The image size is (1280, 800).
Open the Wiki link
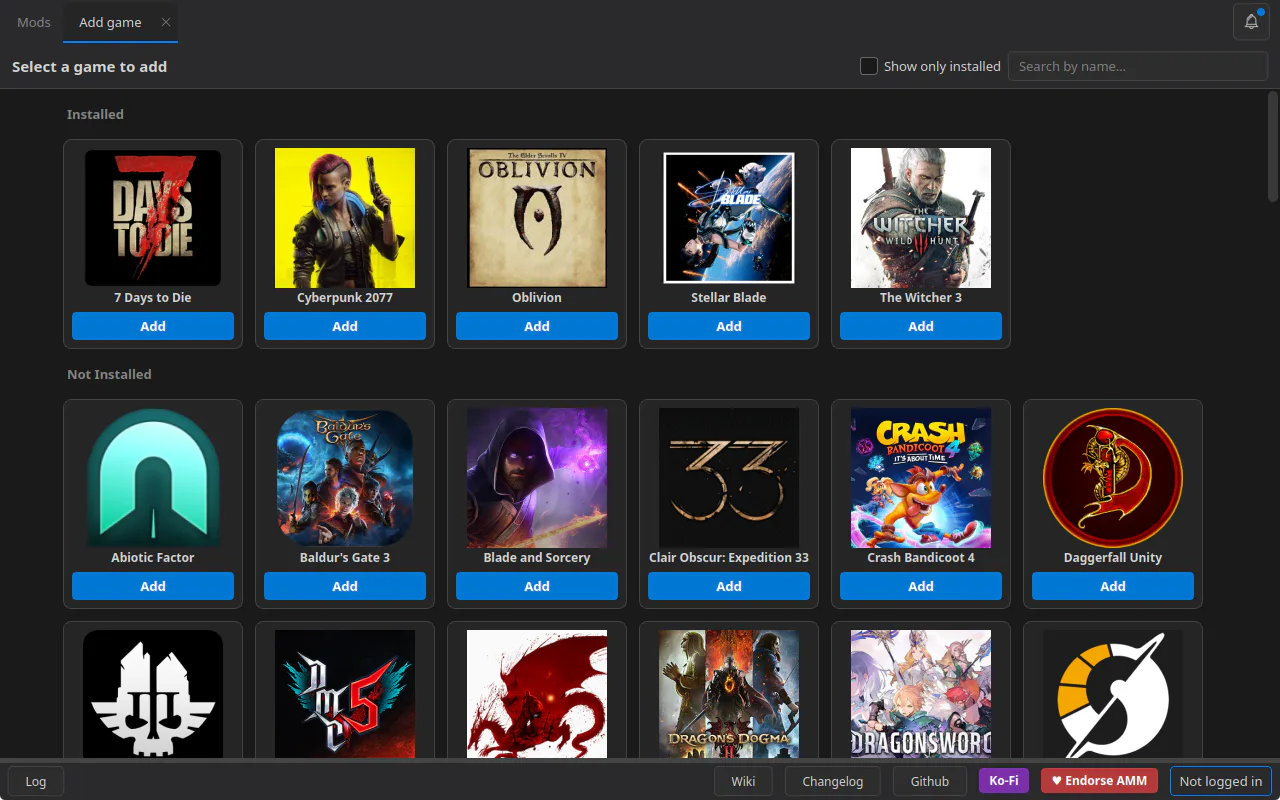coord(743,781)
